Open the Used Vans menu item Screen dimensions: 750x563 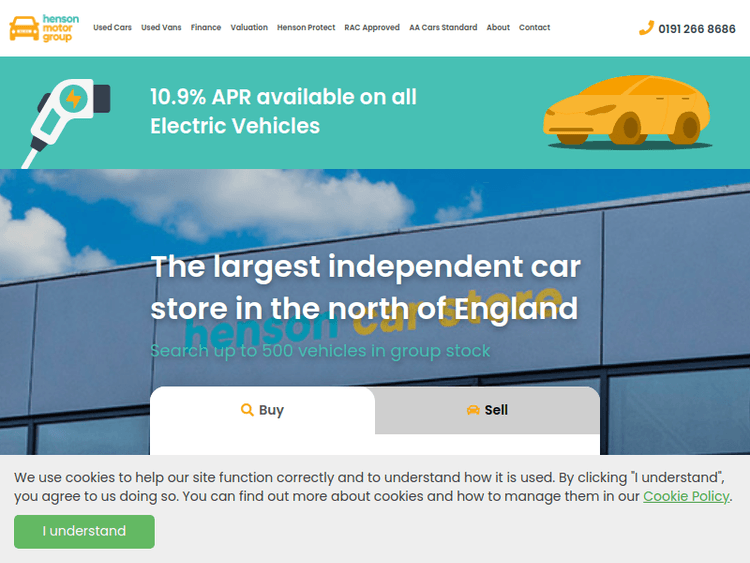(x=160, y=28)
